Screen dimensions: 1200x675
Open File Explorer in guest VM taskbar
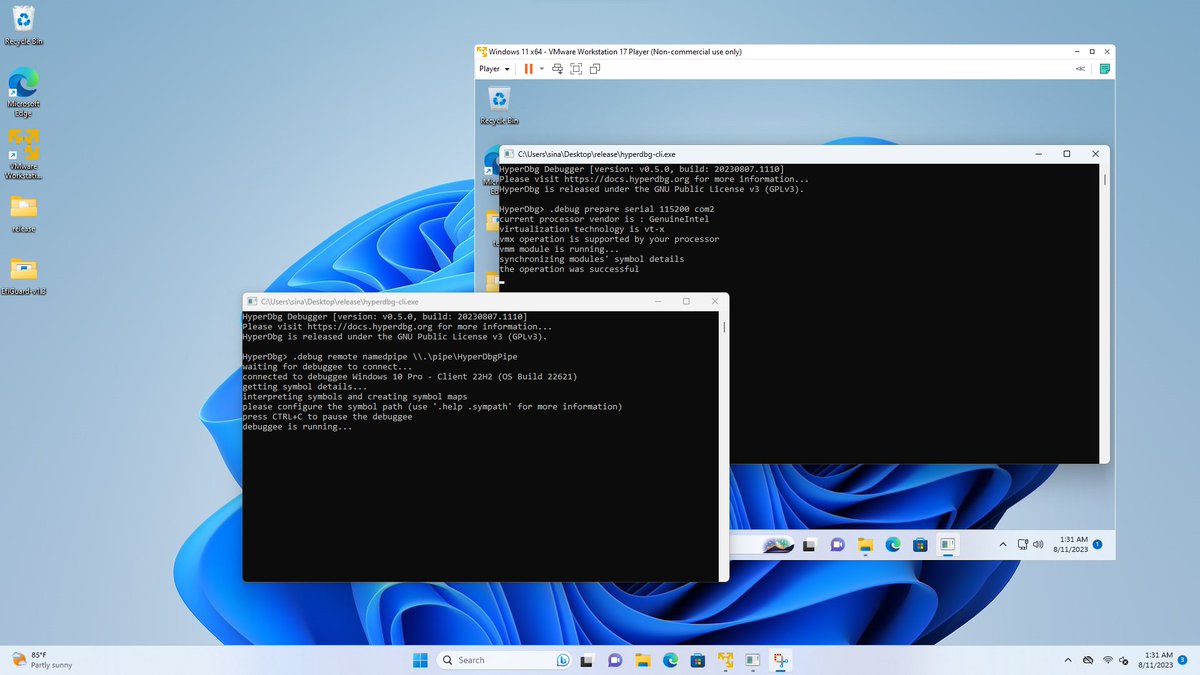865,544
